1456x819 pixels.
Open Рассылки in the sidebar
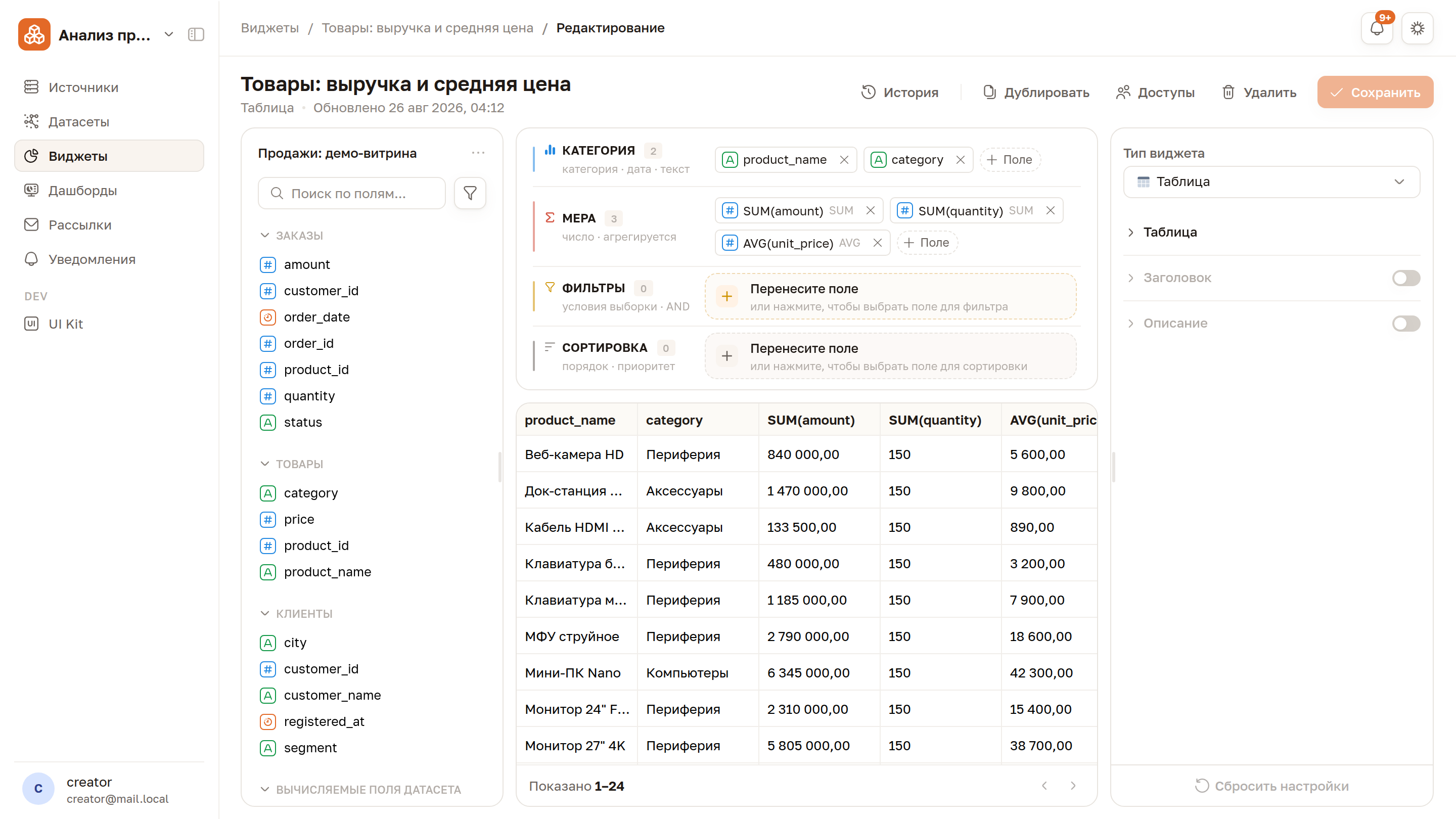click(109, 225)
